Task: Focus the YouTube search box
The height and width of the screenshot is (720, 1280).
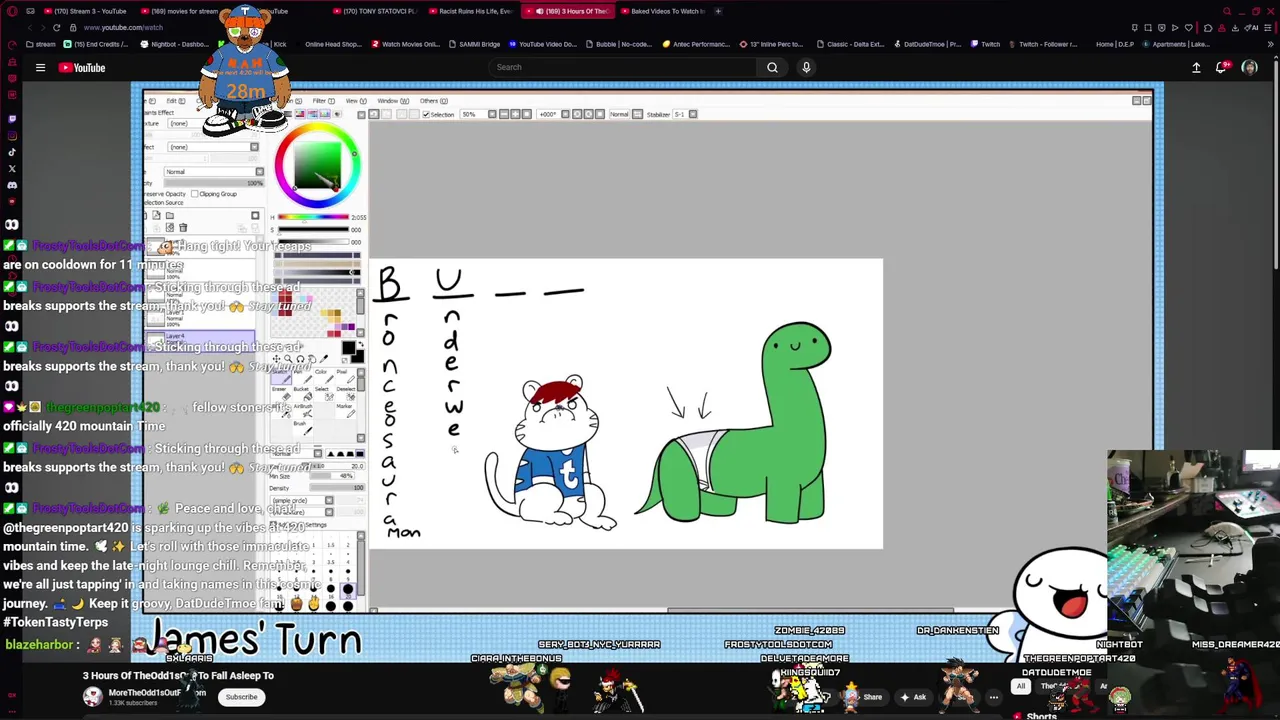Action: pos(622,67)
